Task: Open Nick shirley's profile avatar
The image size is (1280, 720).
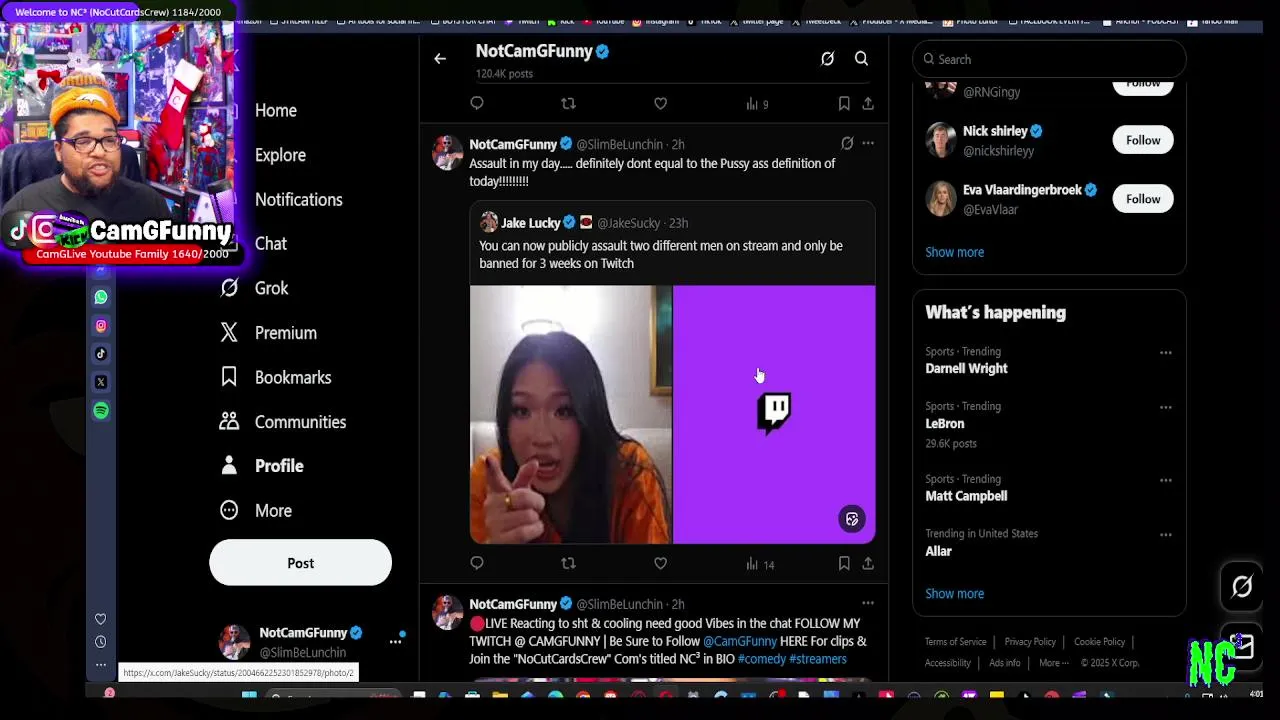Action: [940, 140]
